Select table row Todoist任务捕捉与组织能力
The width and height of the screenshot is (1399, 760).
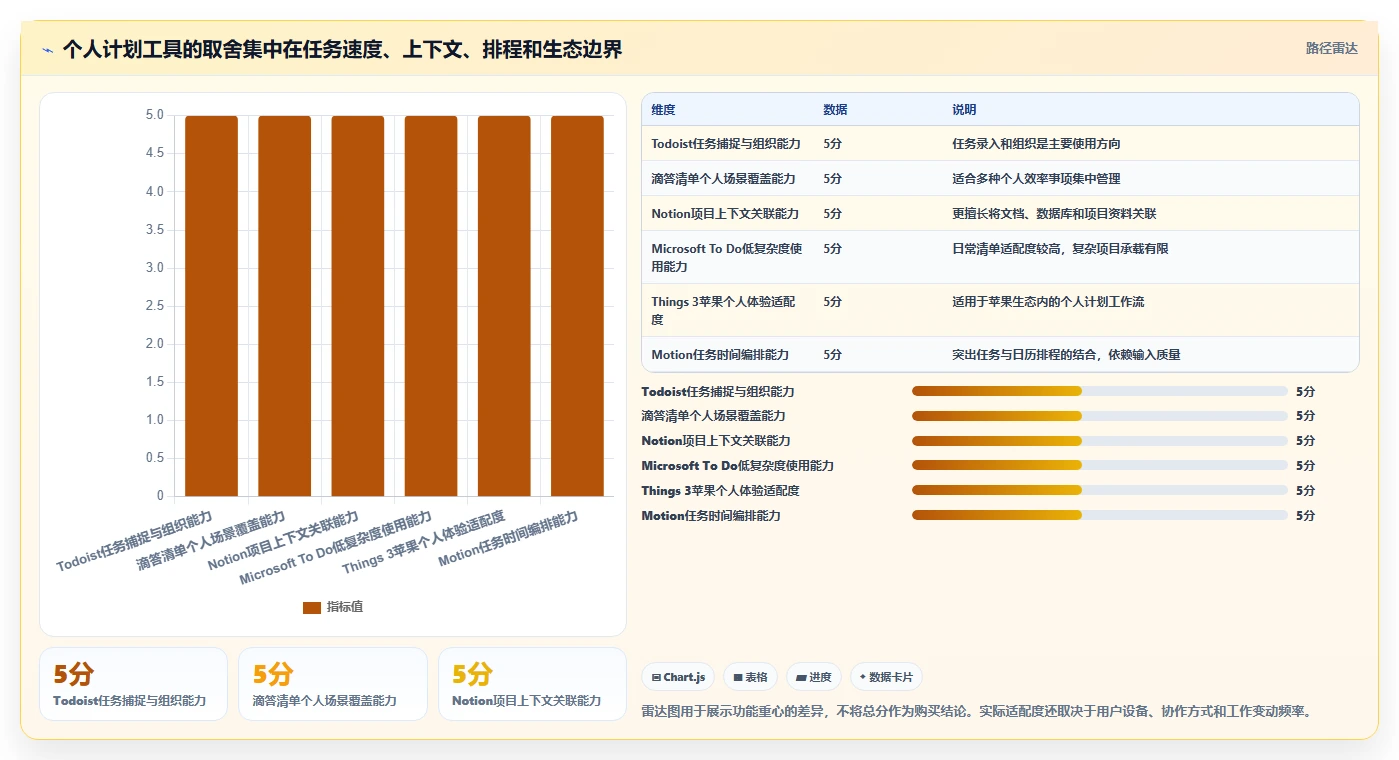click(x=1000, y=143)
